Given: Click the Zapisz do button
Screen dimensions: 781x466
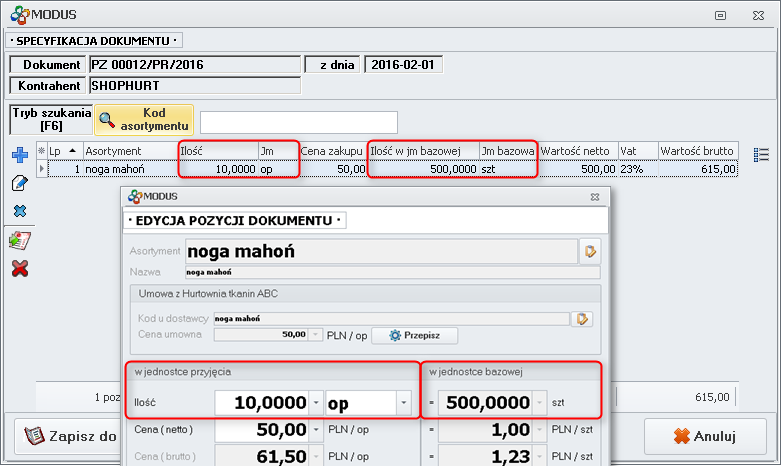Looking at the screenshot, I should [68, 436].
